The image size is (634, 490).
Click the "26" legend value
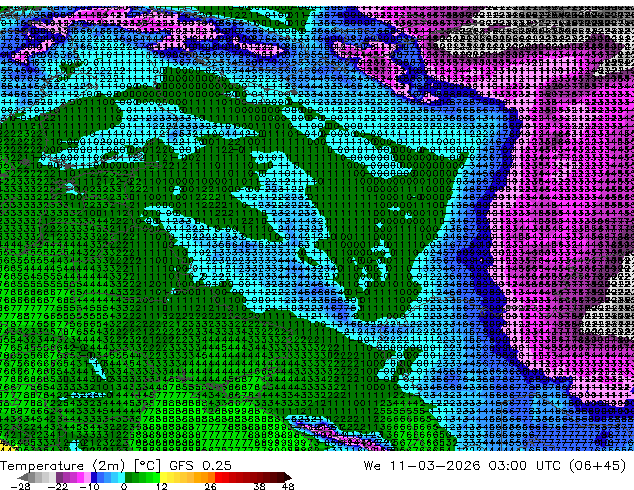(x=210, y=486)
